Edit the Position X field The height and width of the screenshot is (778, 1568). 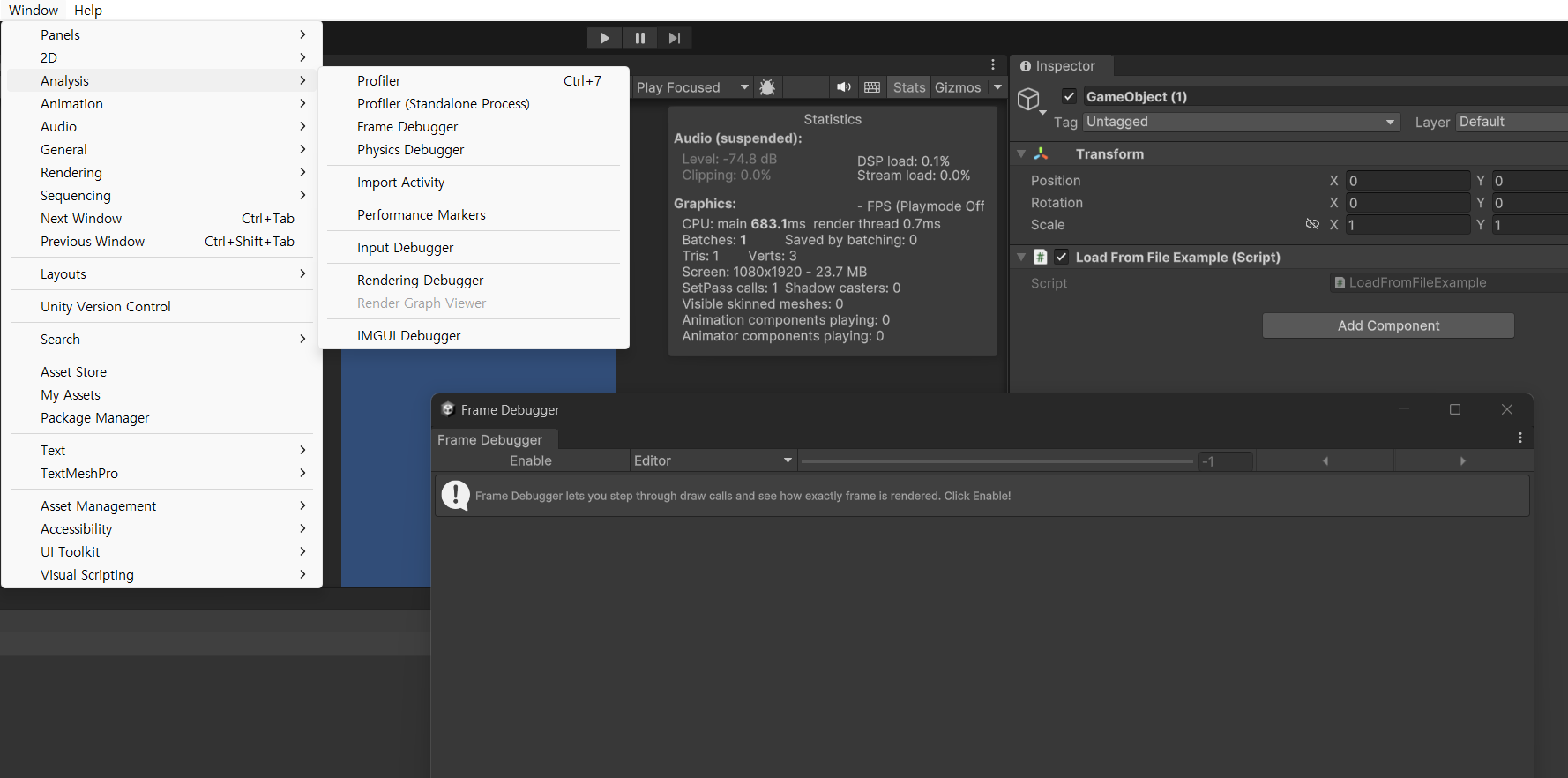(1407, 181)
